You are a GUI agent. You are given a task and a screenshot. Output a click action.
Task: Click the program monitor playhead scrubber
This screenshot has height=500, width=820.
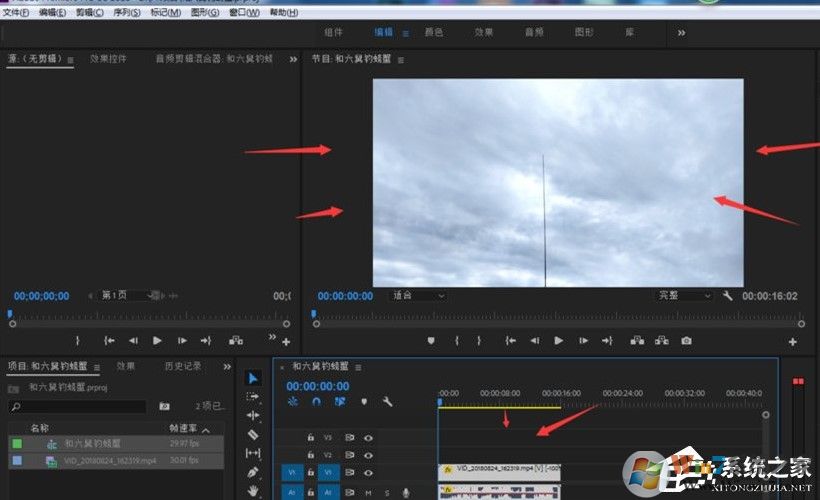coord(313,314)
